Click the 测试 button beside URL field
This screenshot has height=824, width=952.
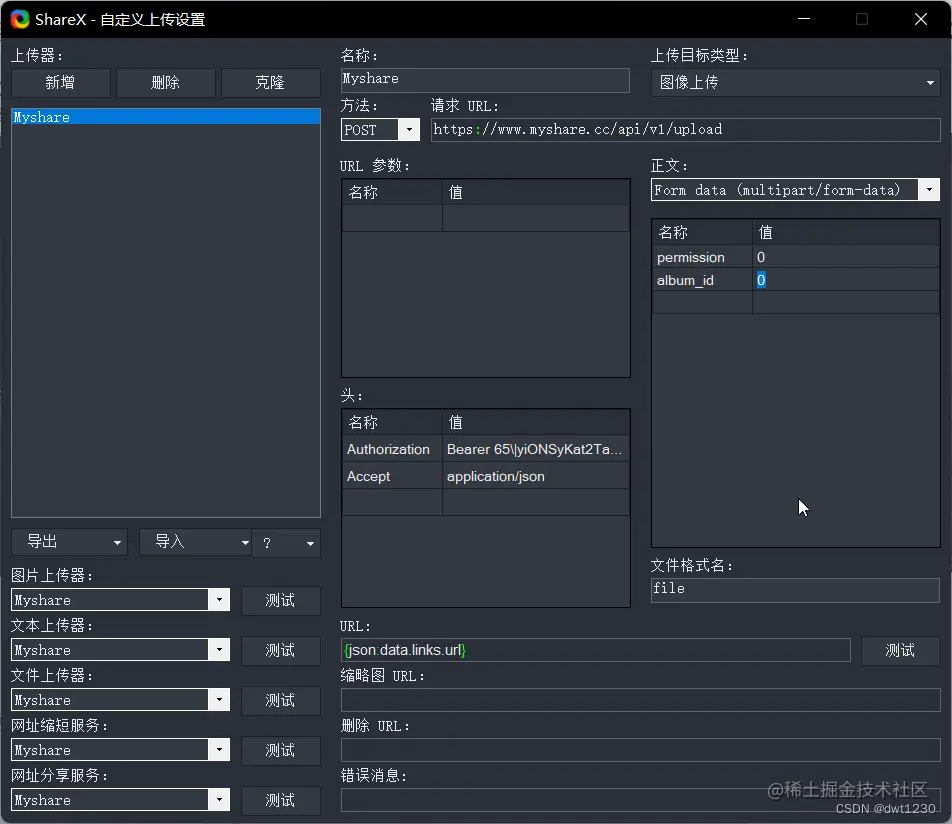coord(900,650)
